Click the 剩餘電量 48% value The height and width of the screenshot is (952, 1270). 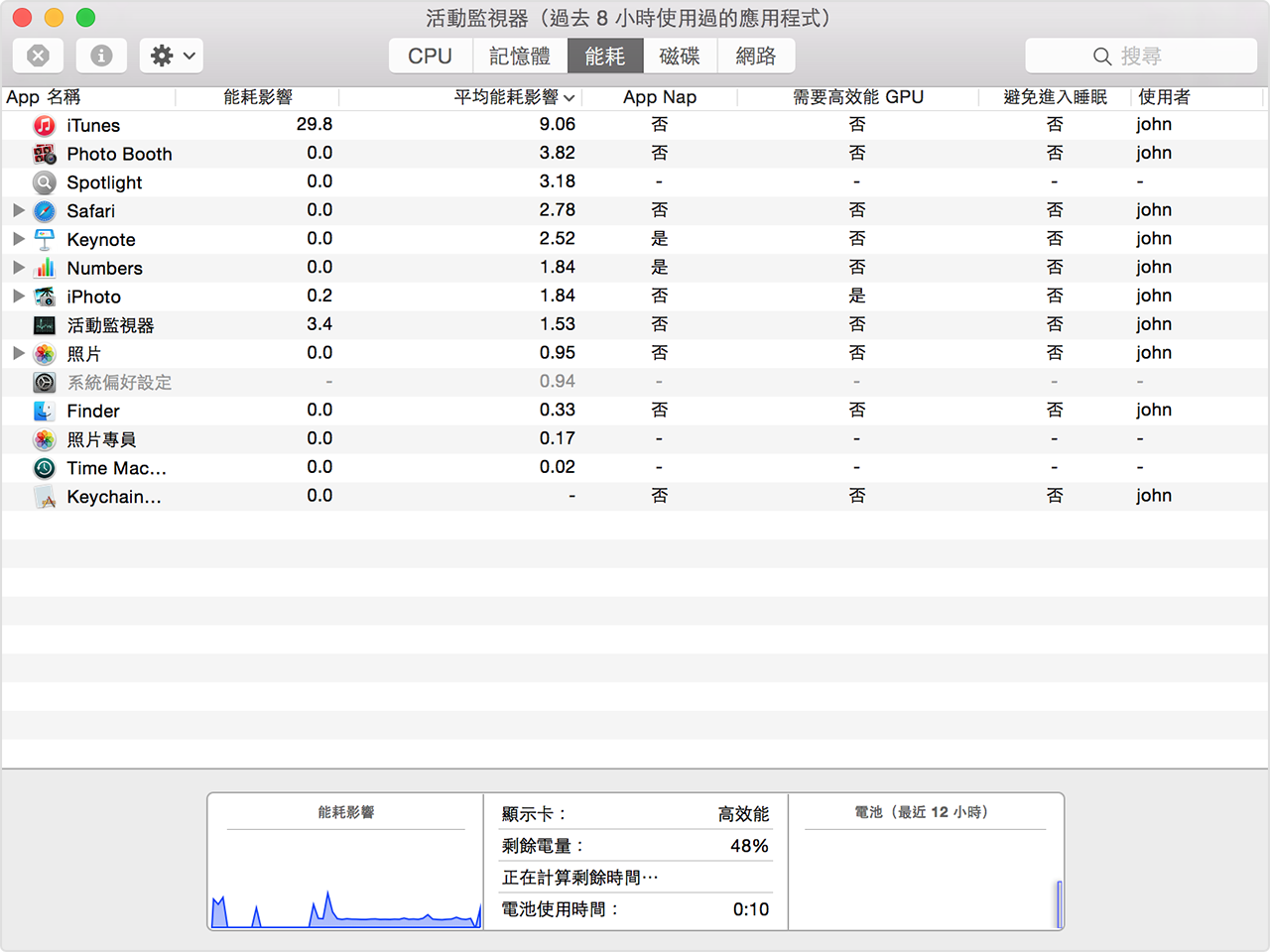point(749,846)
